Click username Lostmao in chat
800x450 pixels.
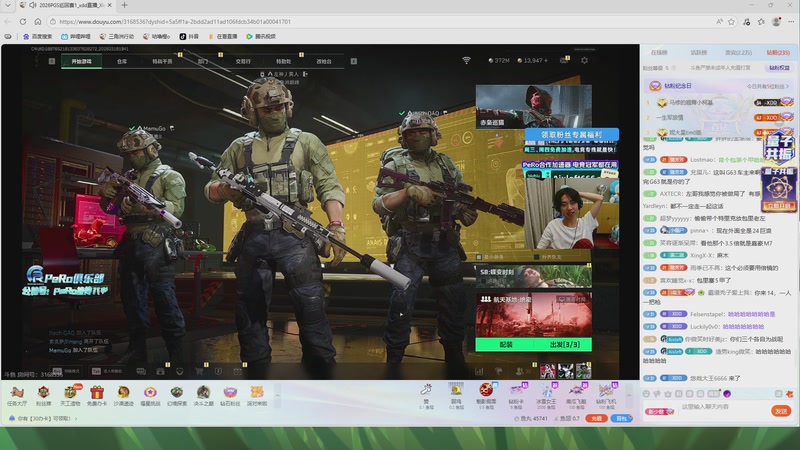pyautogui.click(x=702, y=160)
